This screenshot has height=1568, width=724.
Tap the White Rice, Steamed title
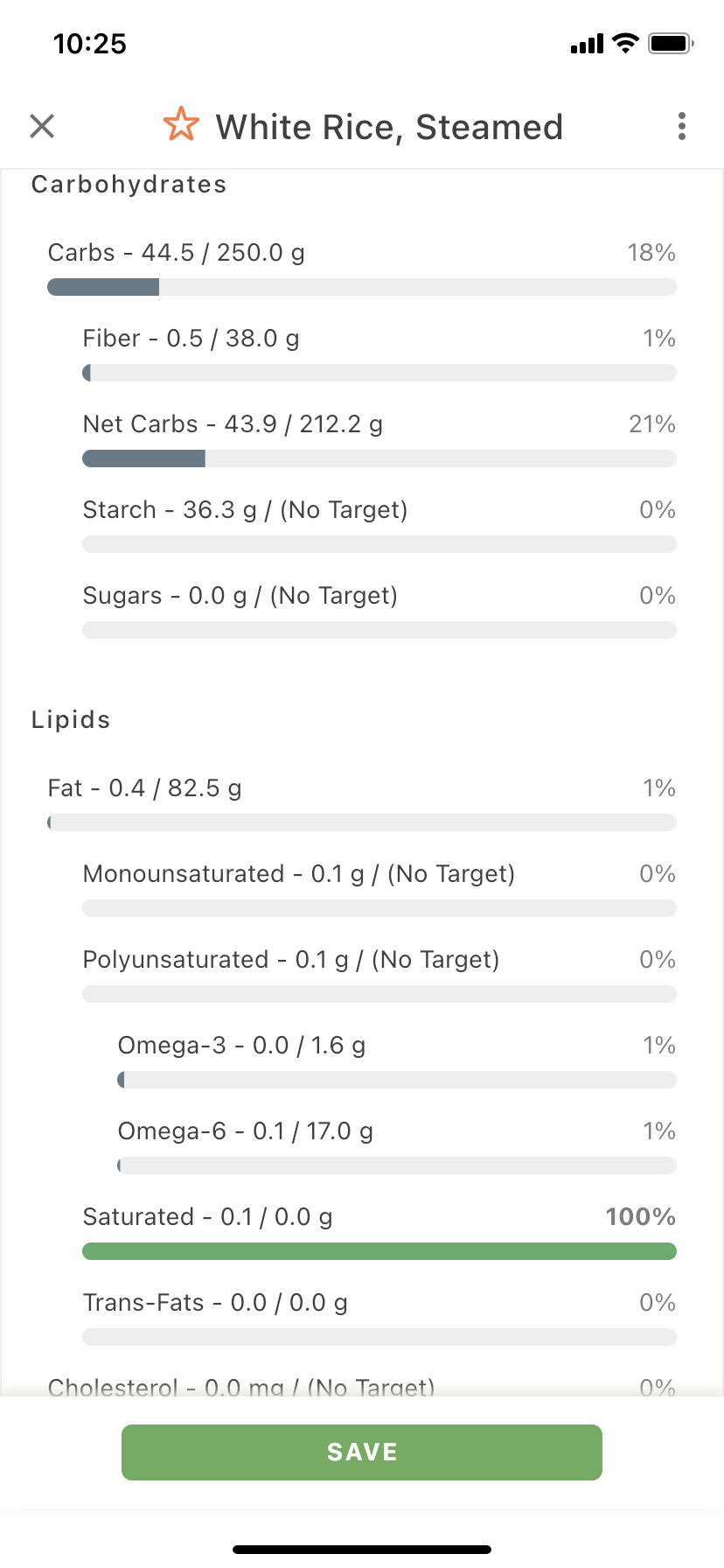pos(389,127)
